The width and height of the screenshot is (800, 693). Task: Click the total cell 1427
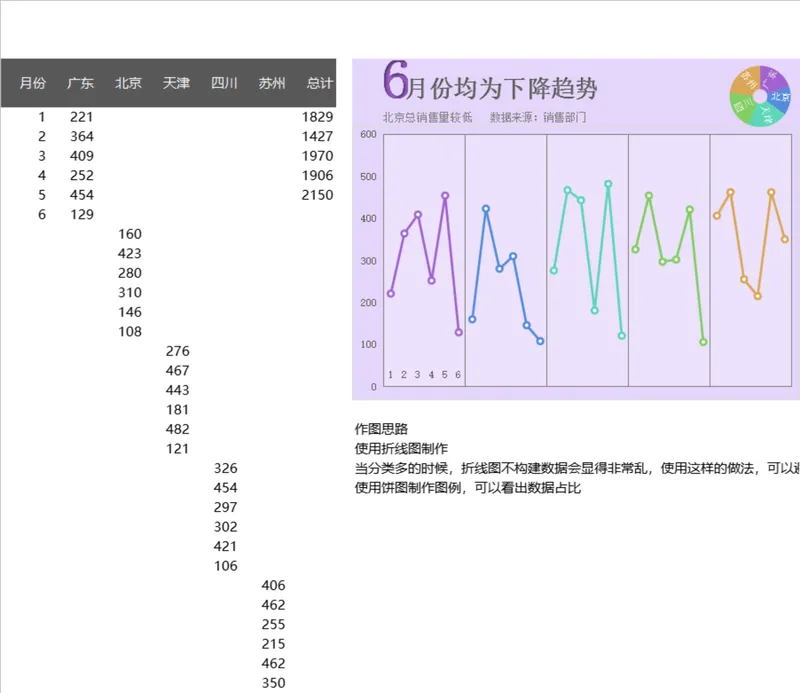tap(317, 136)
